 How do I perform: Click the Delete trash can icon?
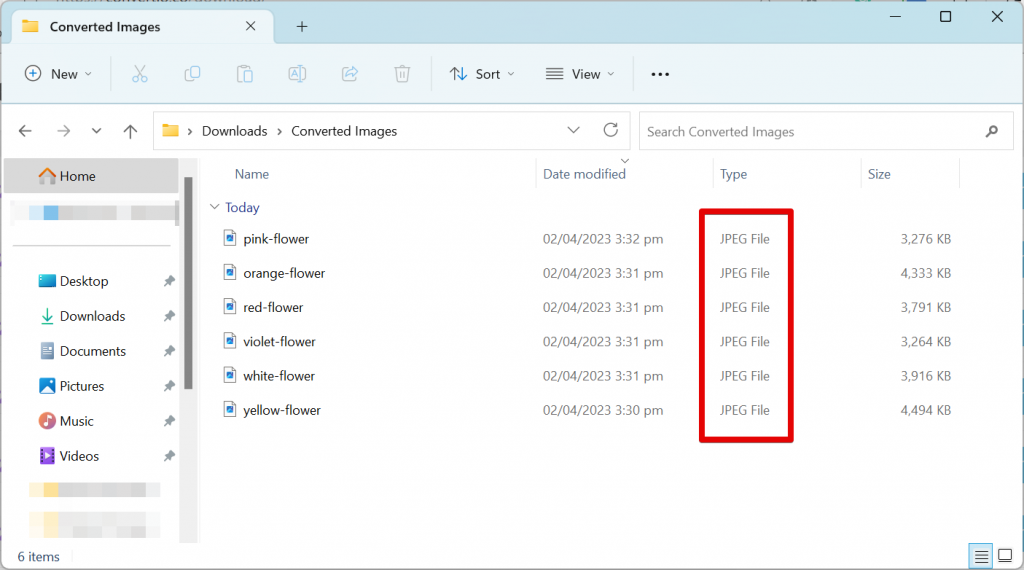click(x=402, y=74)
